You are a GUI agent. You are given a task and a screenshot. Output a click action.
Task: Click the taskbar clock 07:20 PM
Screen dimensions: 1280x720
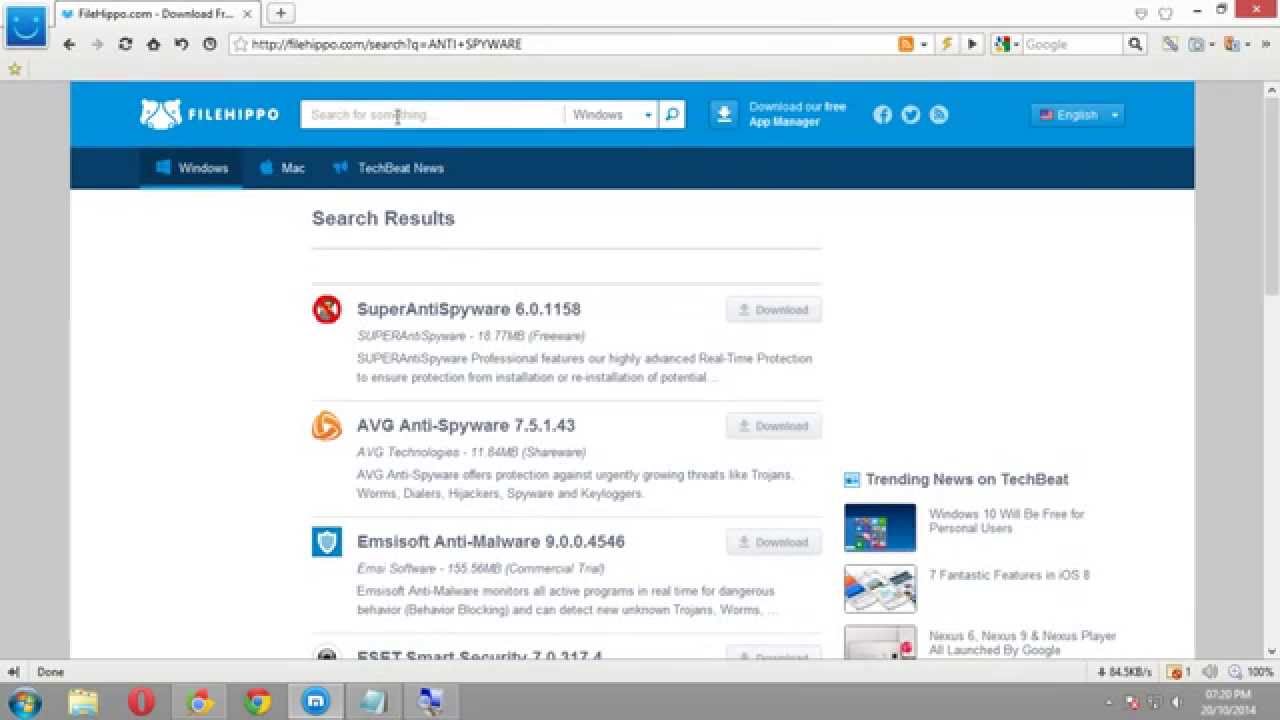pyautogui.click(x=1228, y=702)
